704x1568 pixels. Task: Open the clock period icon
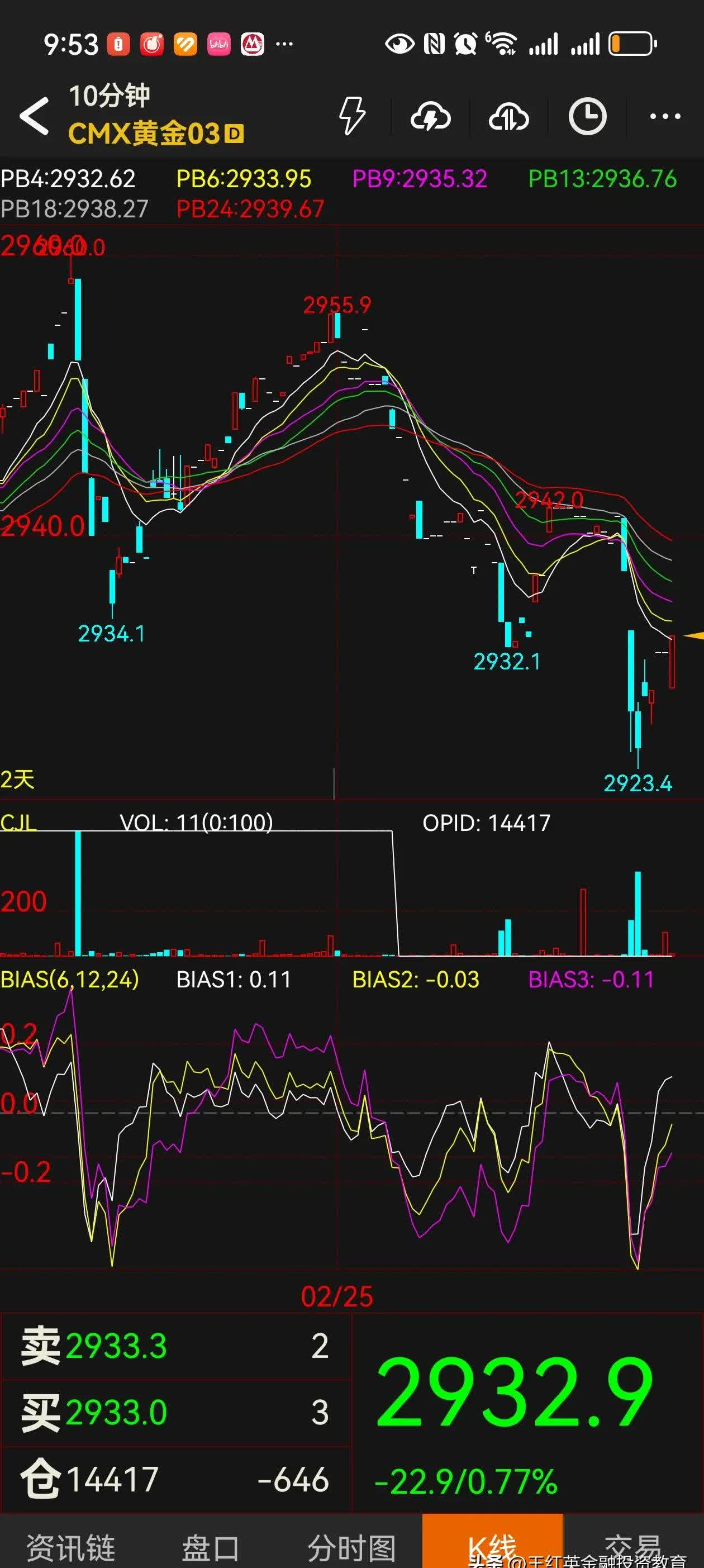coord(587,116)
